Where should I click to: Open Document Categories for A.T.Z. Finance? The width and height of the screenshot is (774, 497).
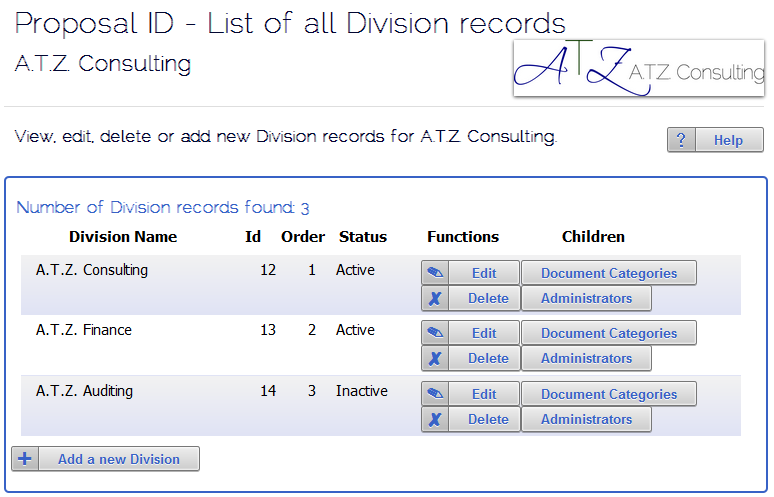point(608,333)
